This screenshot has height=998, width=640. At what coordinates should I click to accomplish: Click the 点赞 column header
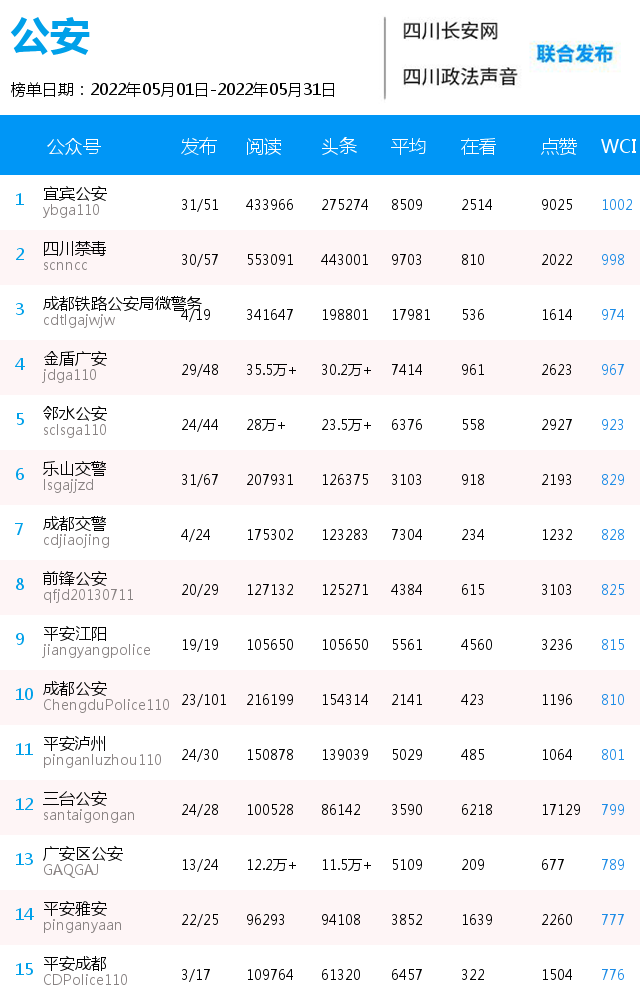tap(558, 147)
